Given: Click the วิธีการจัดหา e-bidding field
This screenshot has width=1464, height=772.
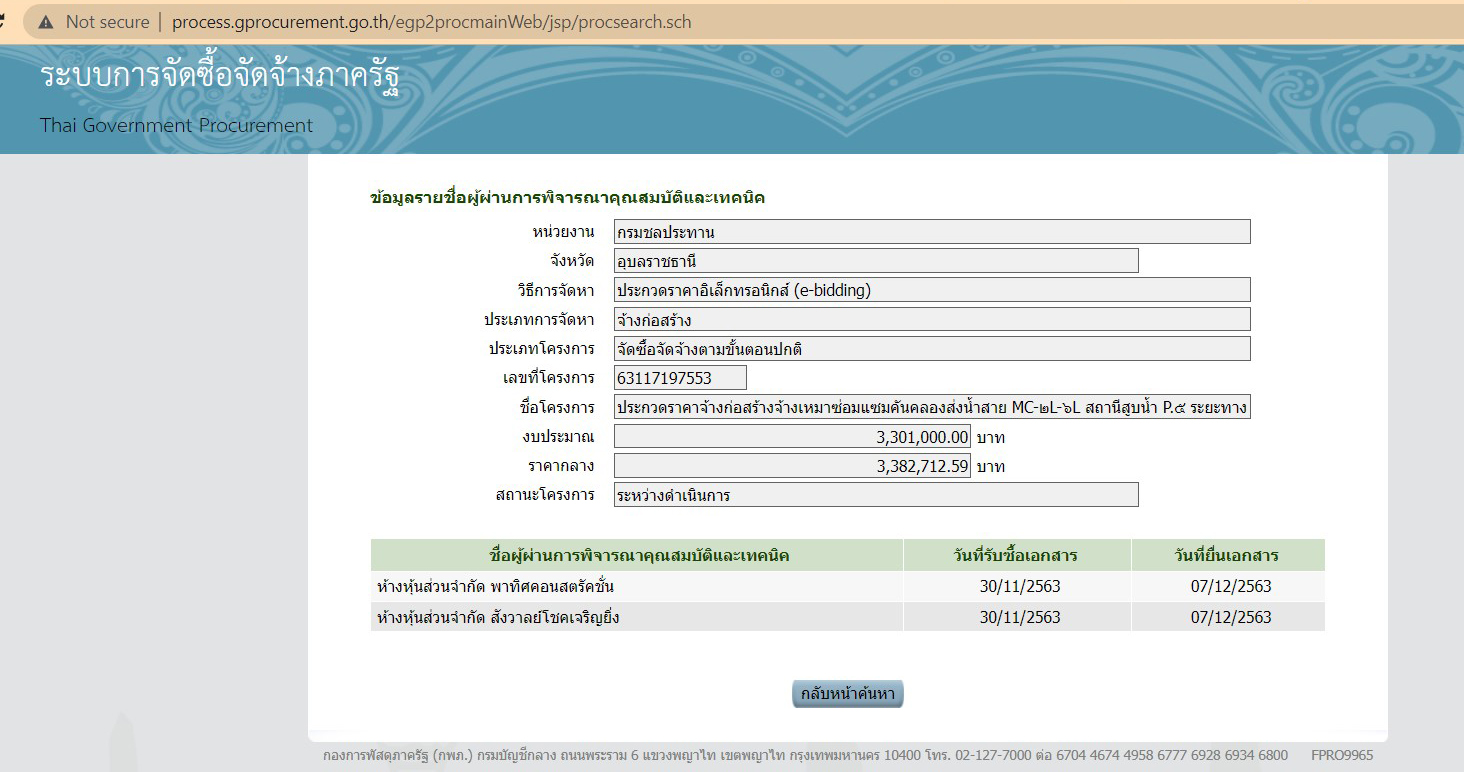Looking at the screenshot, I should 931,290.
